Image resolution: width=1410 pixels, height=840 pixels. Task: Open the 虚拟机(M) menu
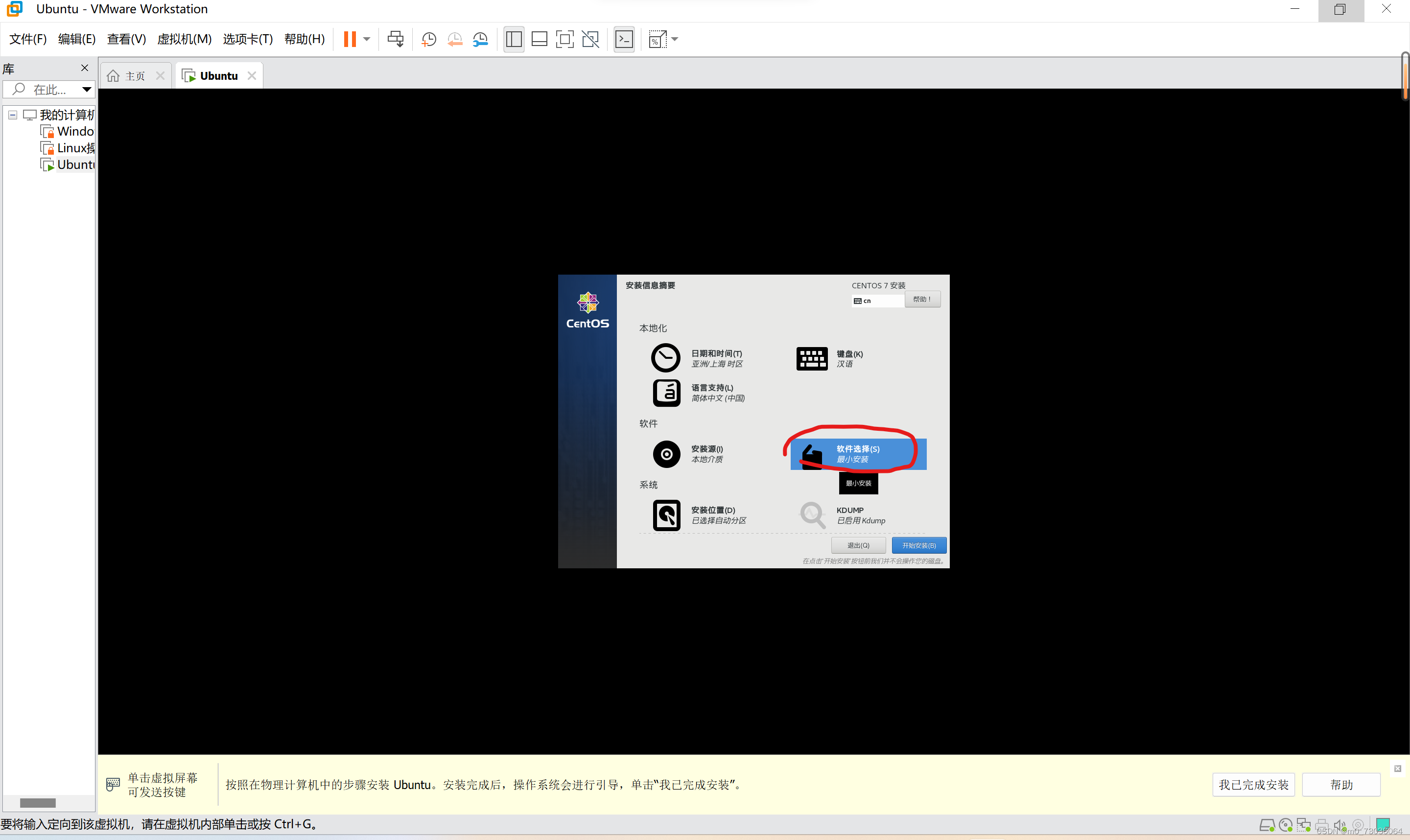click(x=184, y=39)
